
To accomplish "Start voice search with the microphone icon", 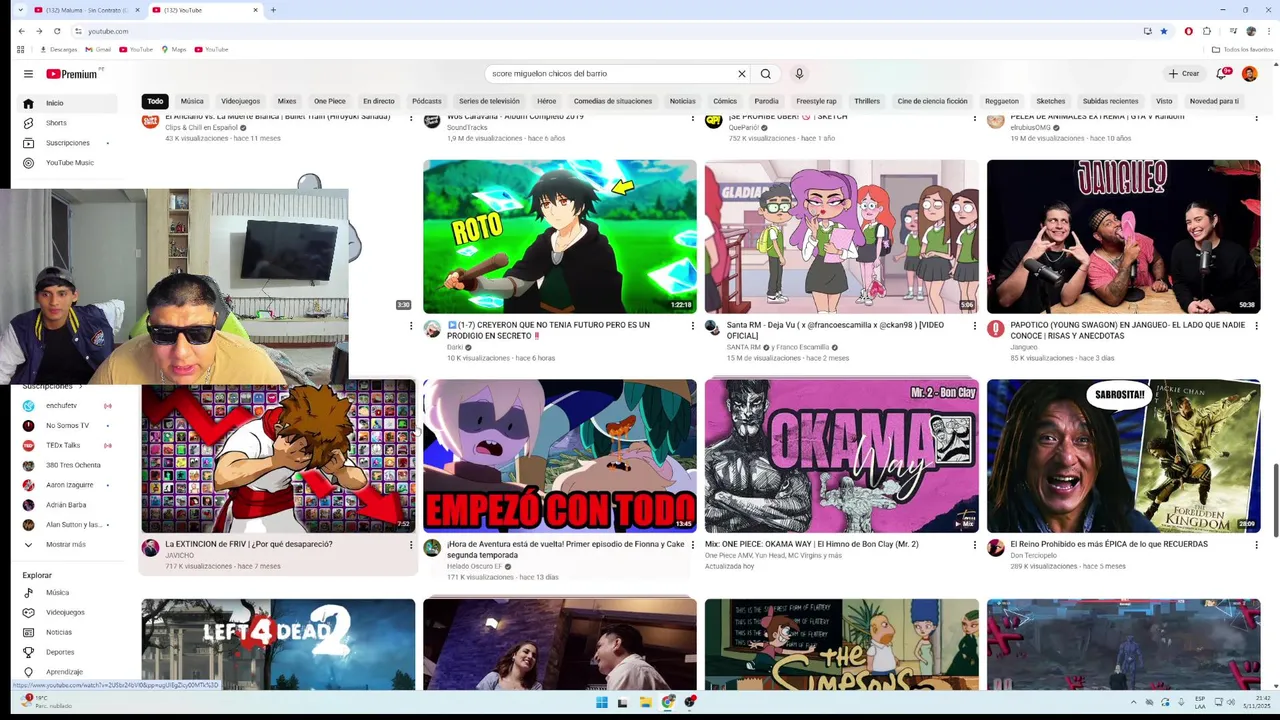I will (x=799, y=74).
